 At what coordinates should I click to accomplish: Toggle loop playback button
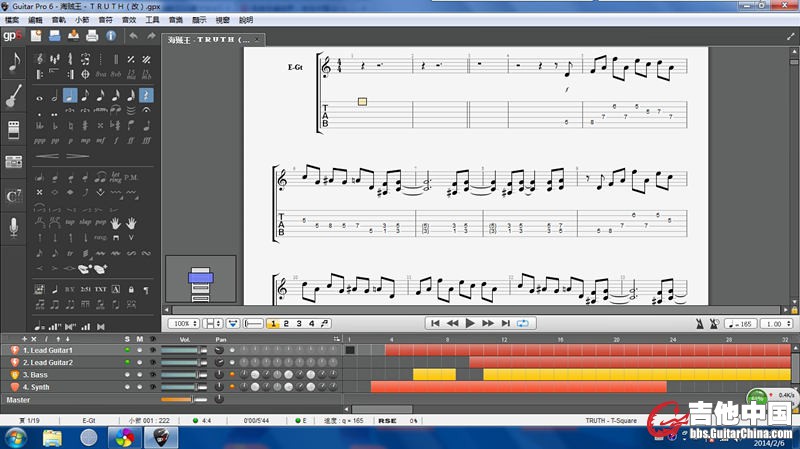tap(522, 323)
